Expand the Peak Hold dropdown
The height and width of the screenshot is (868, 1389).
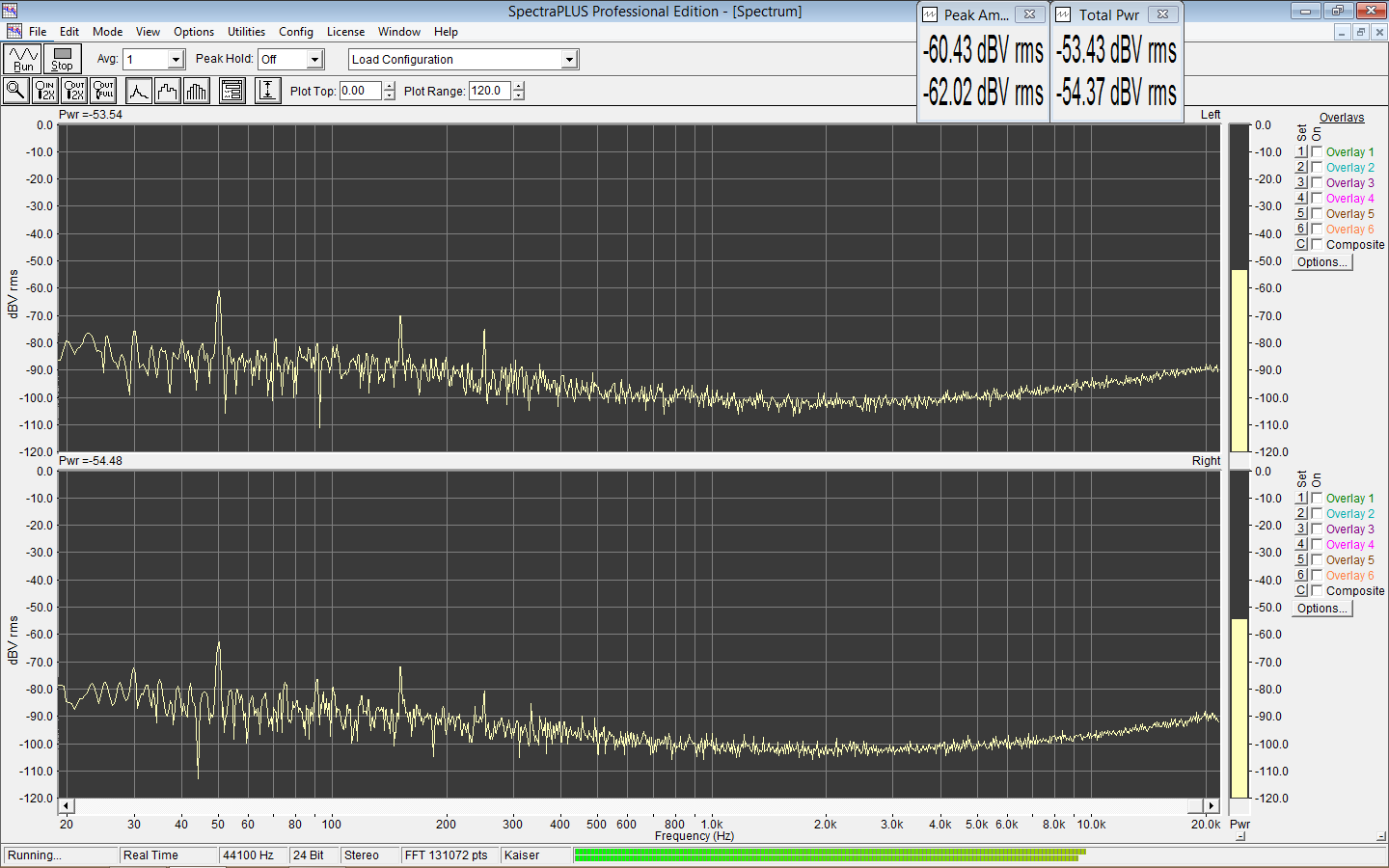tap(314, 60)
